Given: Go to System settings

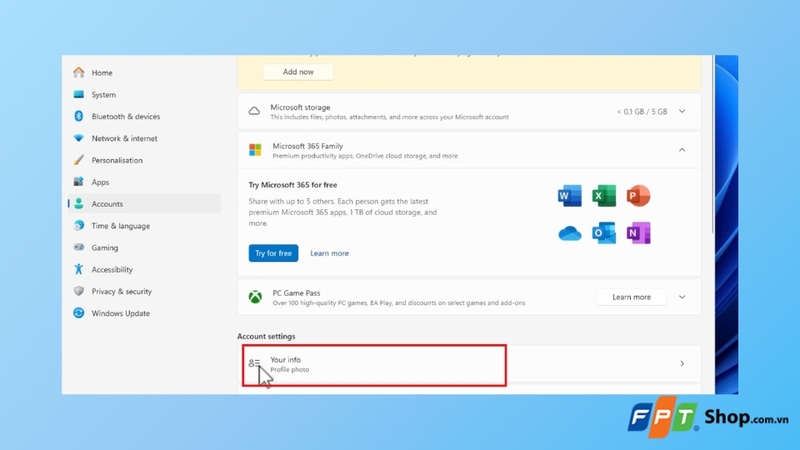Looking at the screenshot, I should point(144,94).
